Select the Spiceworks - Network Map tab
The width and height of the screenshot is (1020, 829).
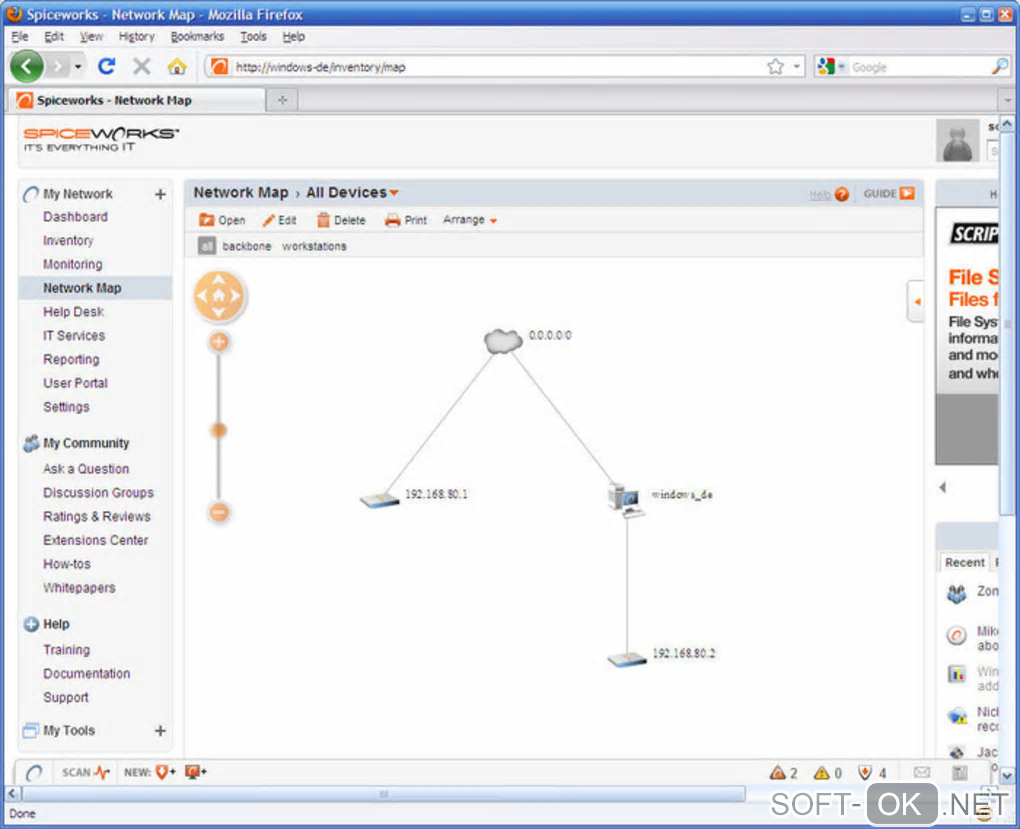[x=135, y=100]
